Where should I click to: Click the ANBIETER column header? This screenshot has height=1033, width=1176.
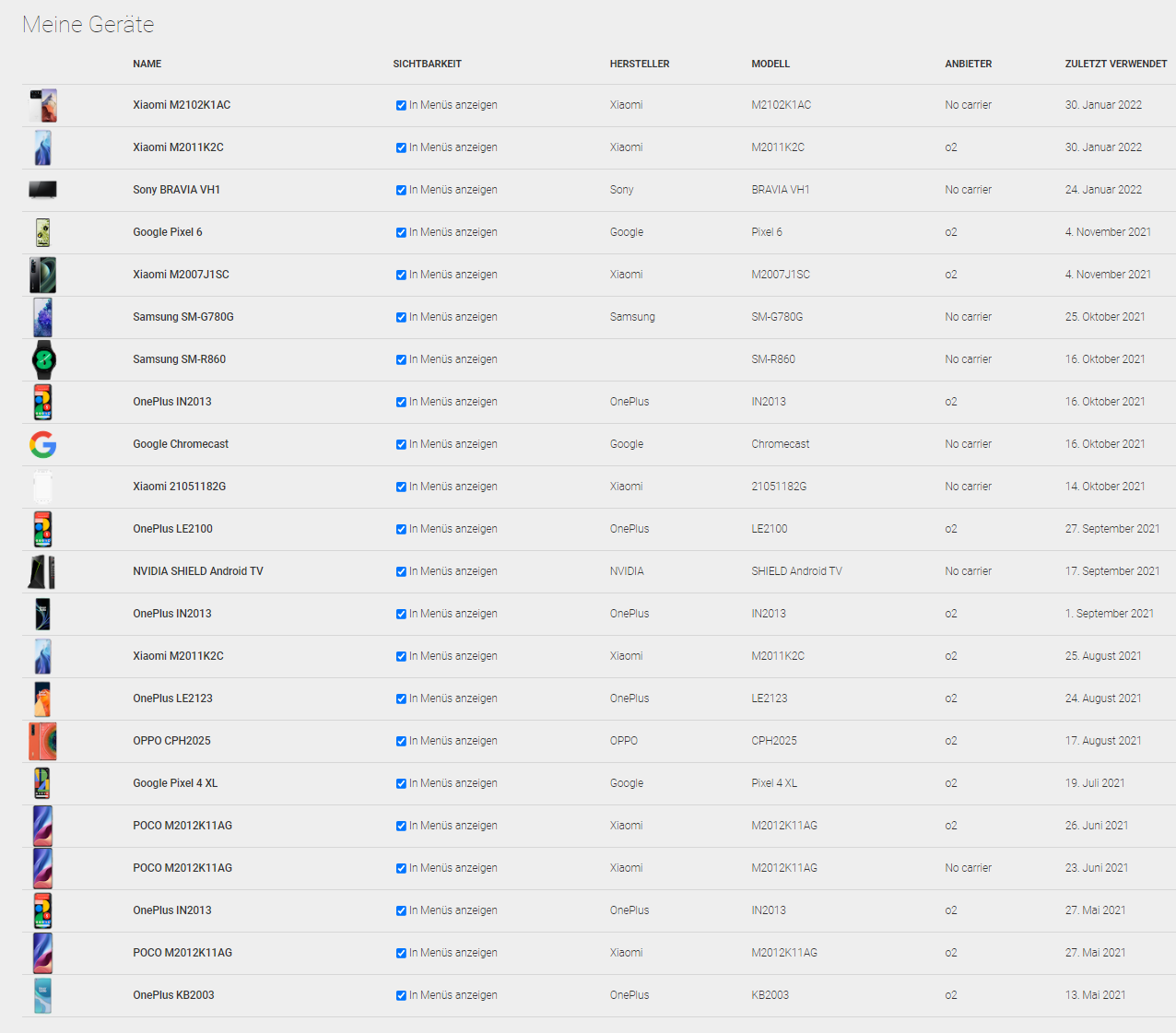[969, 64]
